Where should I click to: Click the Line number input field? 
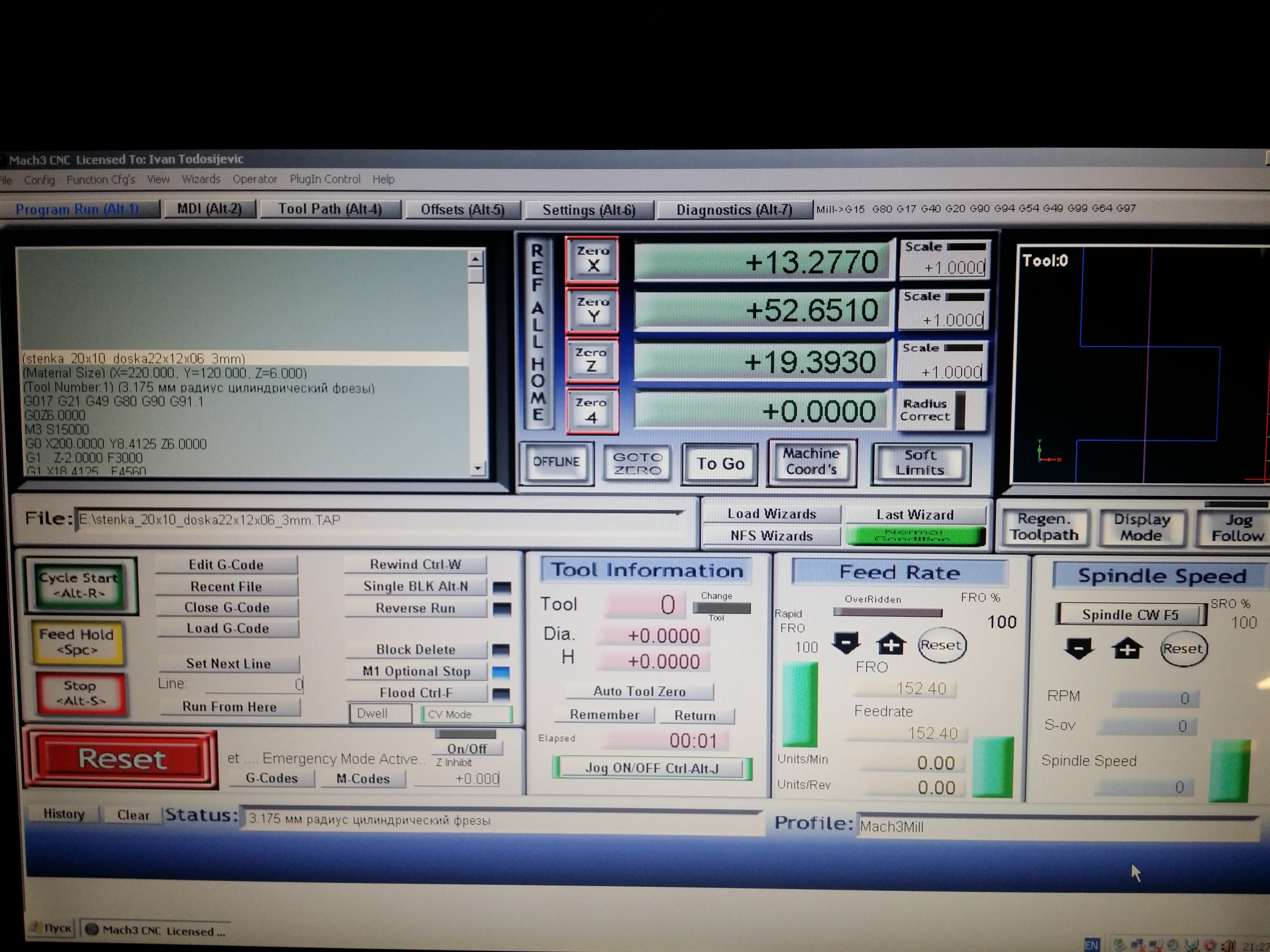[x=255, y=684]
